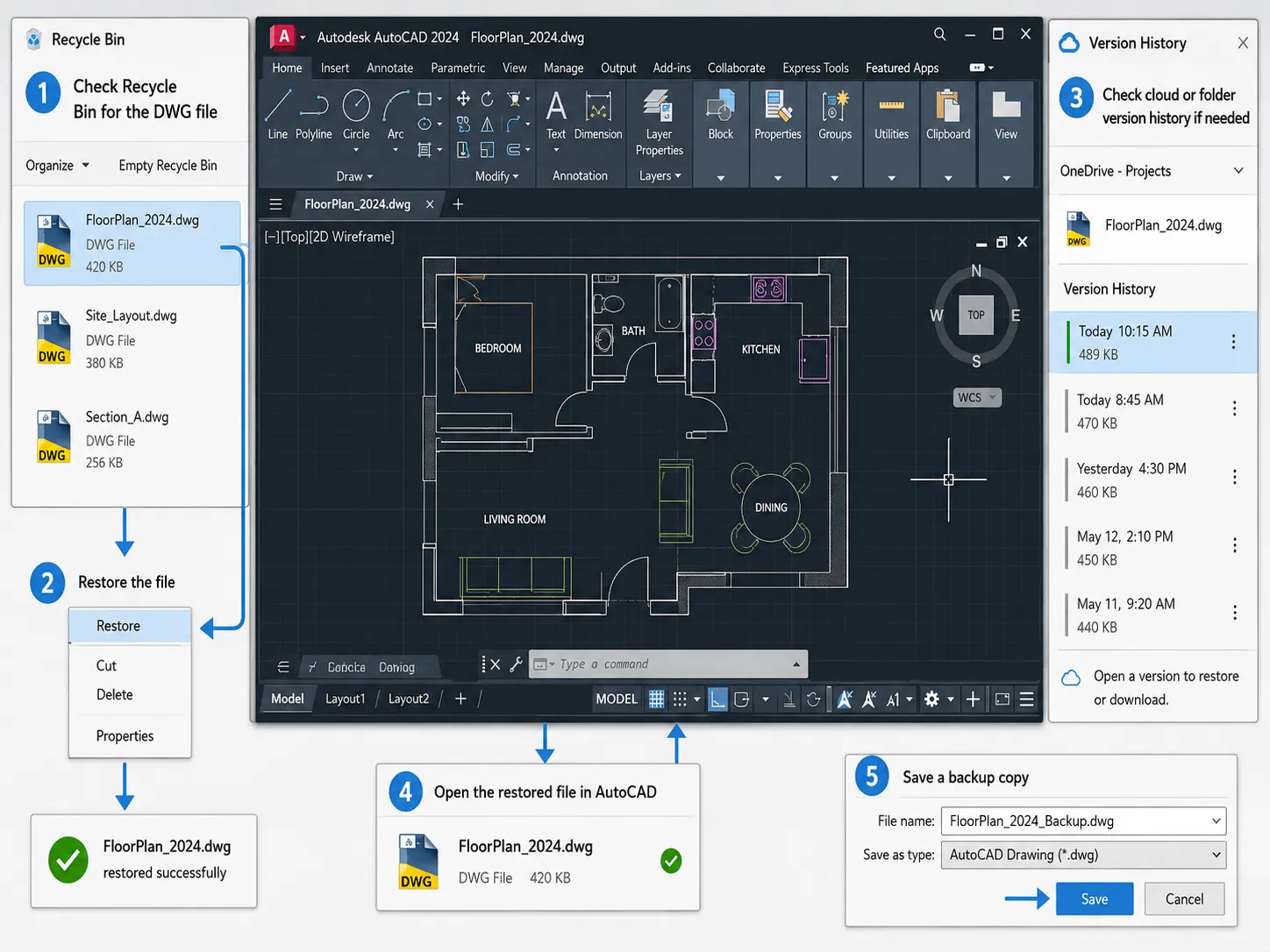Click the AutoCAD application menu logo
This screenshot has height=952, width=1270.
283,37
